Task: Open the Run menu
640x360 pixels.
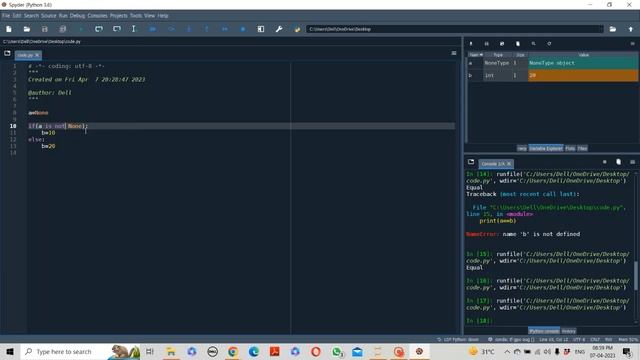Action: 63,16
